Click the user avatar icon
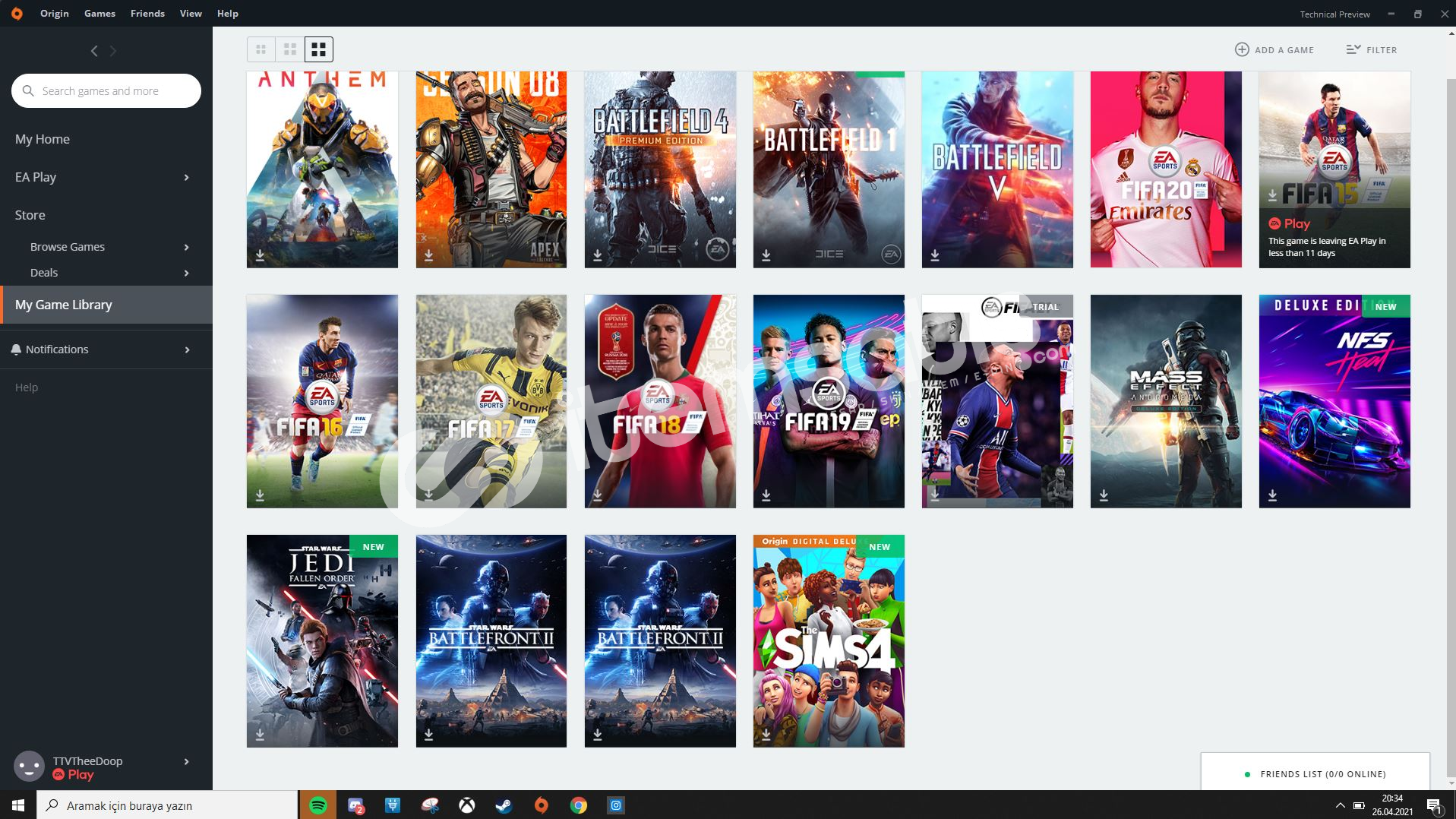1456x819 pixels. pyautogui.click(x=30, y=767)
